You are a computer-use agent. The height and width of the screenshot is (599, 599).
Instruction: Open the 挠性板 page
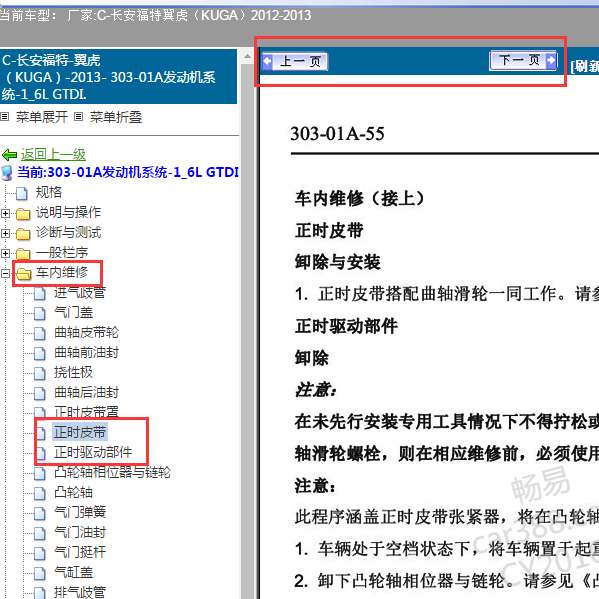click(73, 372)
